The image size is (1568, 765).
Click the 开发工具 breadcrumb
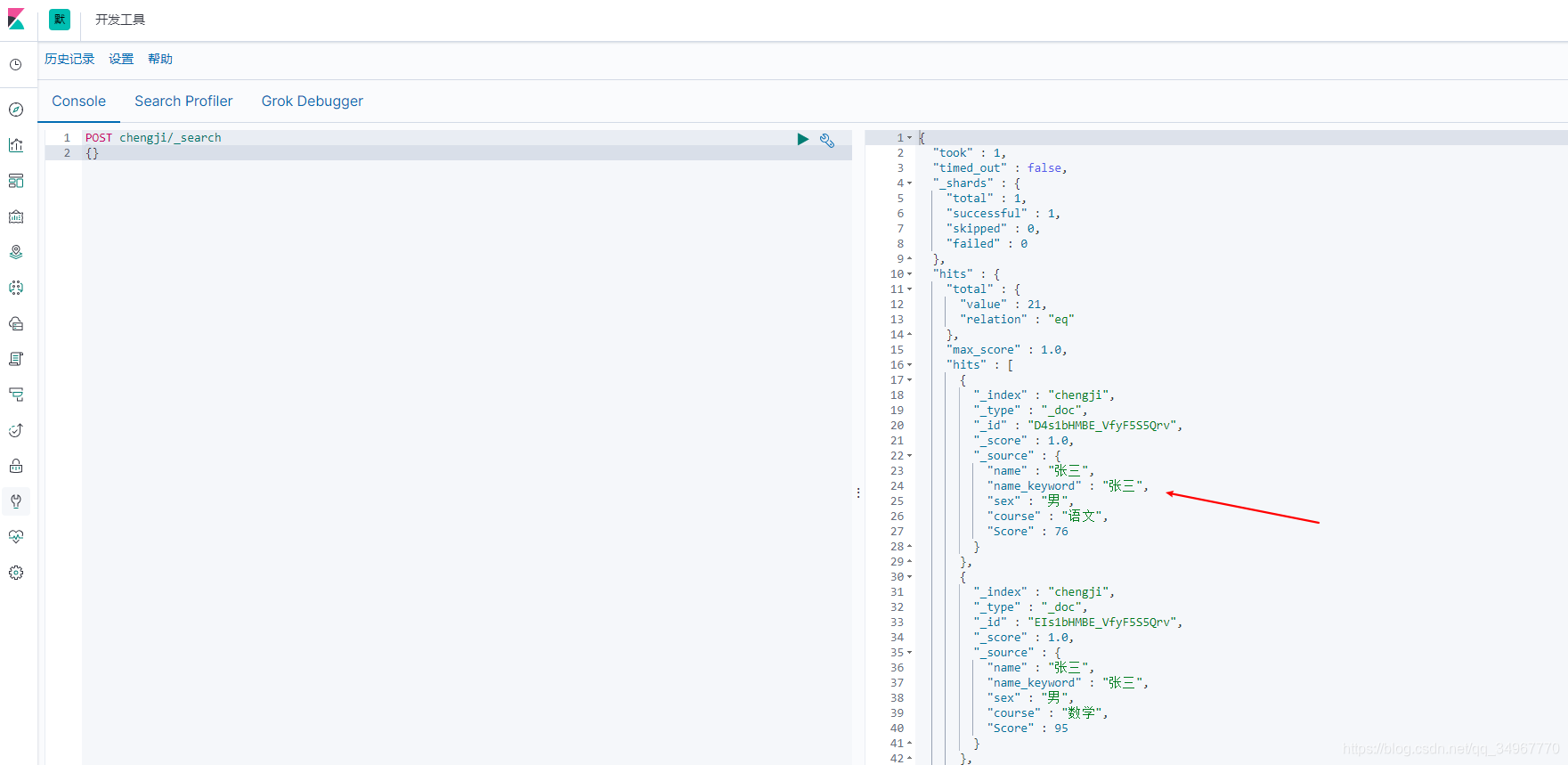[x=120, y=20]
